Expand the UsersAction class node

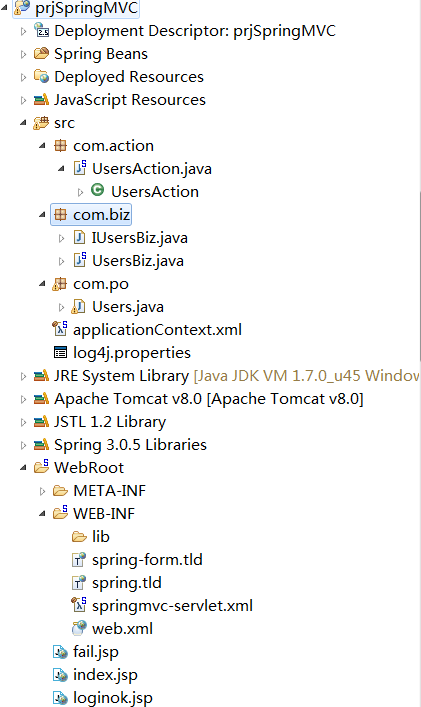[x=80, y=192]
